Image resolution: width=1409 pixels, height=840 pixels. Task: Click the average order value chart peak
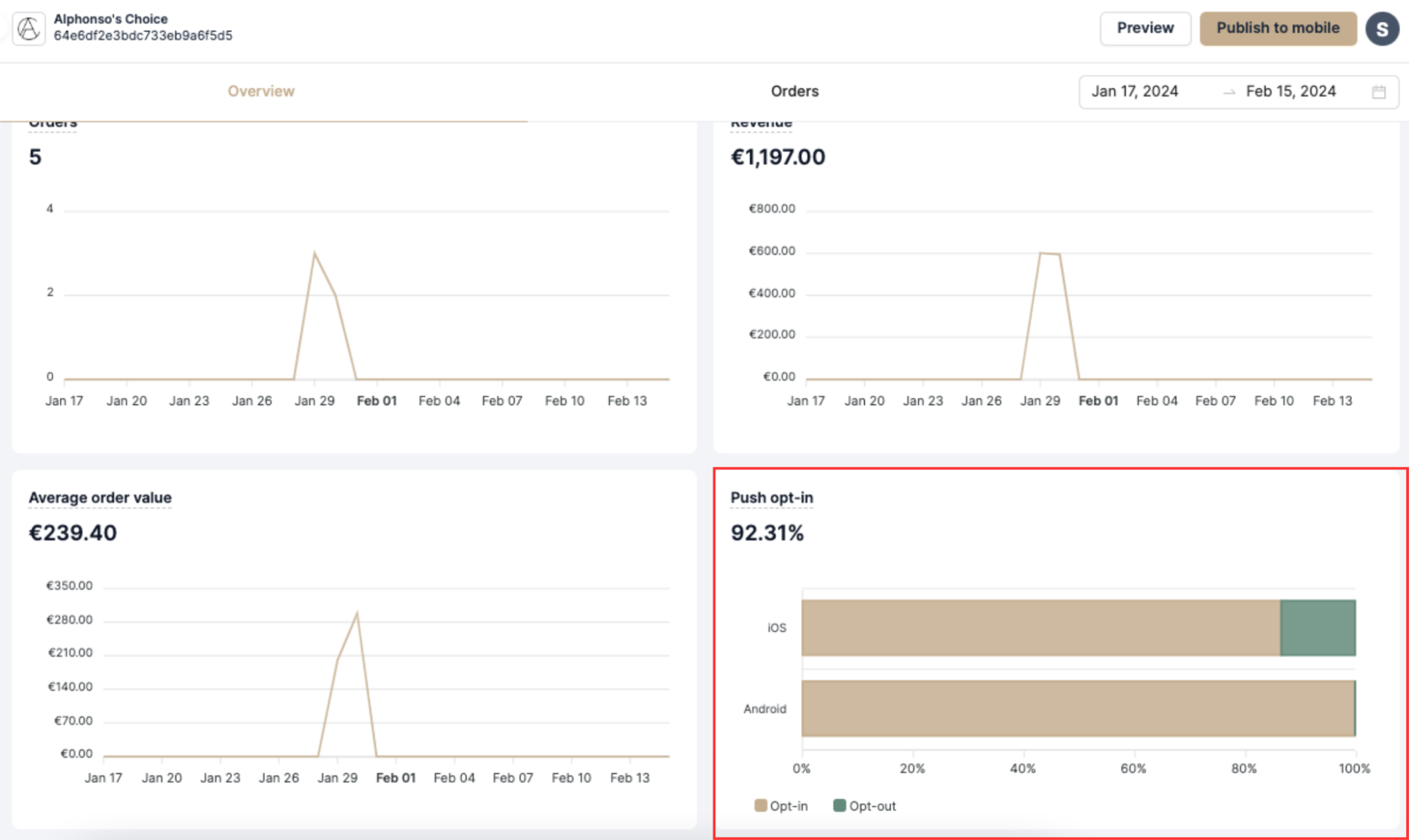tap(357, 614)
